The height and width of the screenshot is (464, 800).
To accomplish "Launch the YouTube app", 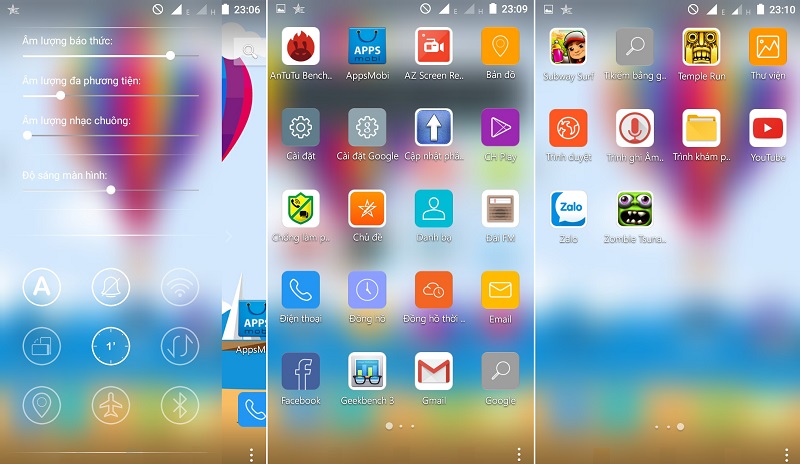I will point(768,128).
